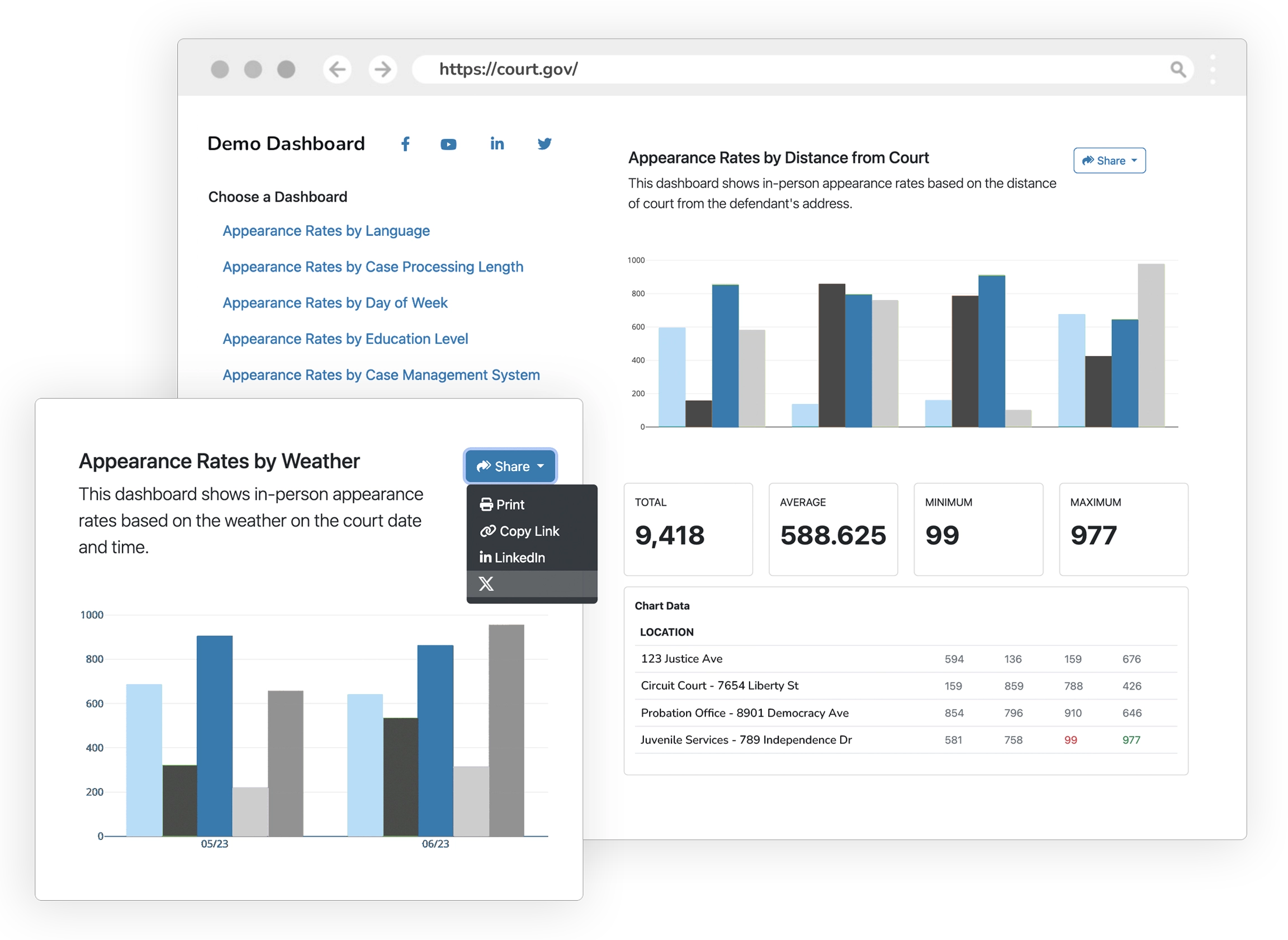
Task: Share to X via the X icon
Action: pos(486,584)
